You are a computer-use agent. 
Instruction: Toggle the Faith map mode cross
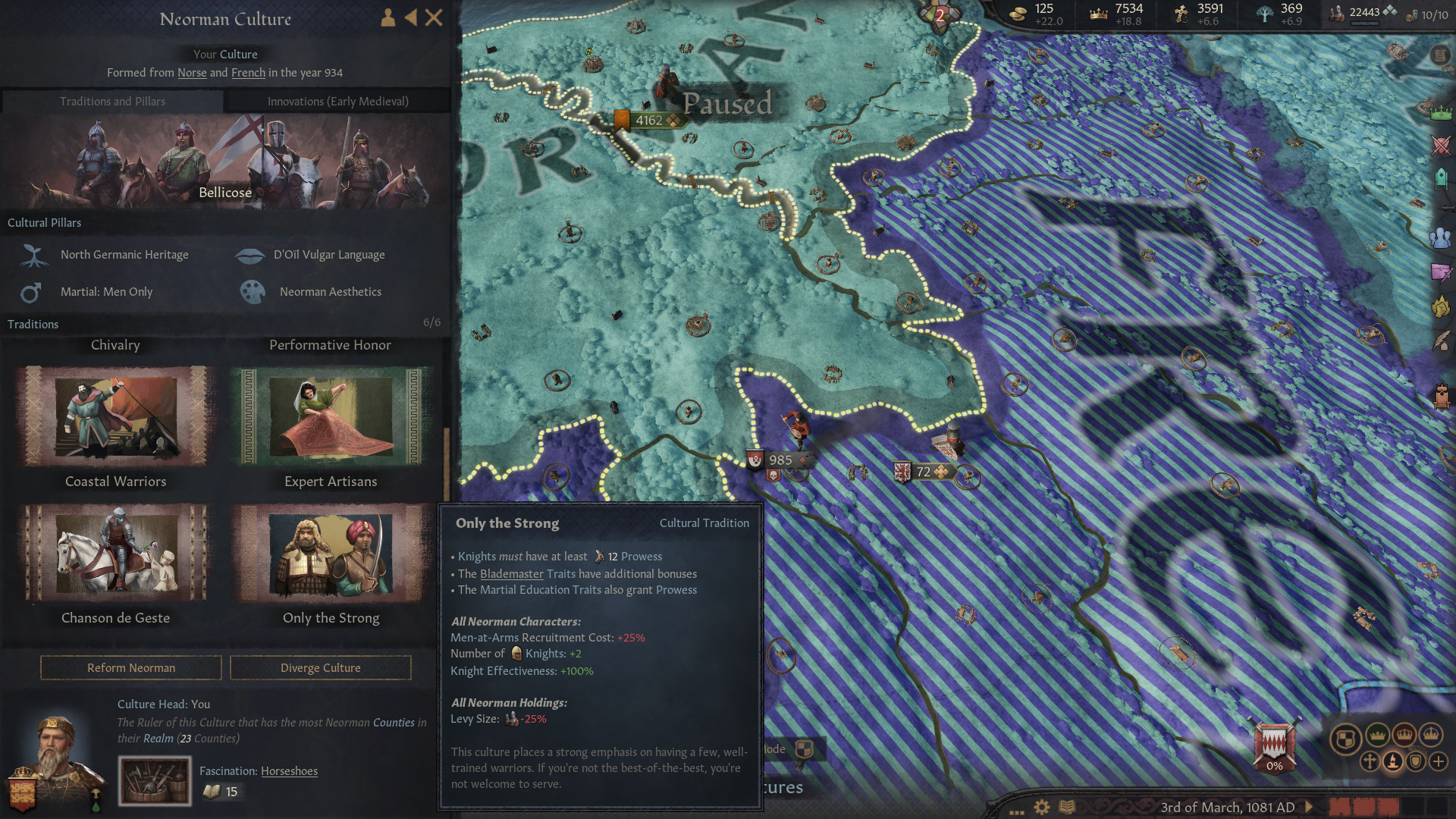(x=1369, y=761)
